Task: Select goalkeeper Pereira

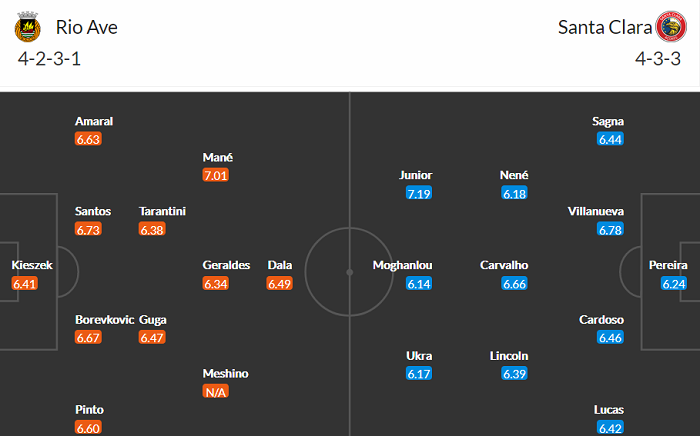Action: (667, 265)
